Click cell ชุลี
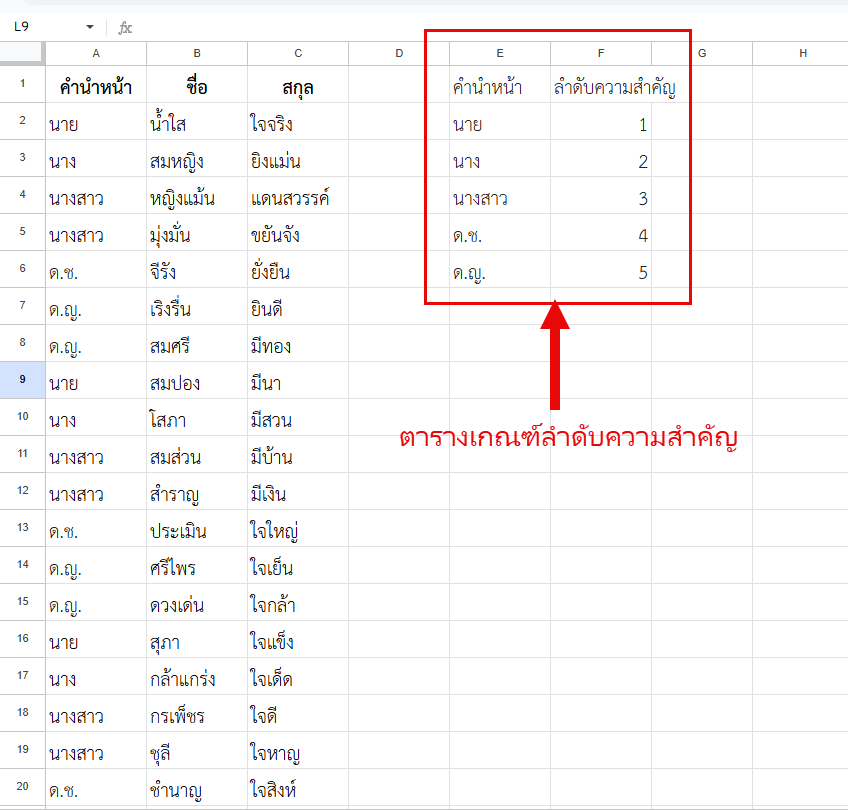The image size is (848, 810). coord(197,751)
